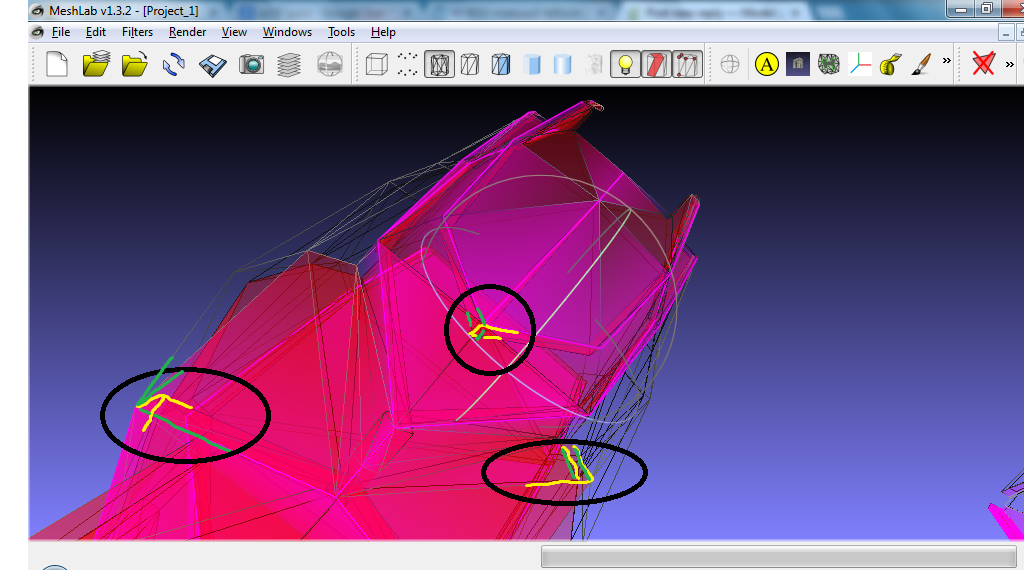Viewport: 1024px width, 570px height.
Task: Toggle the light bulb lighting button
Action: click(x=625, y=65)
